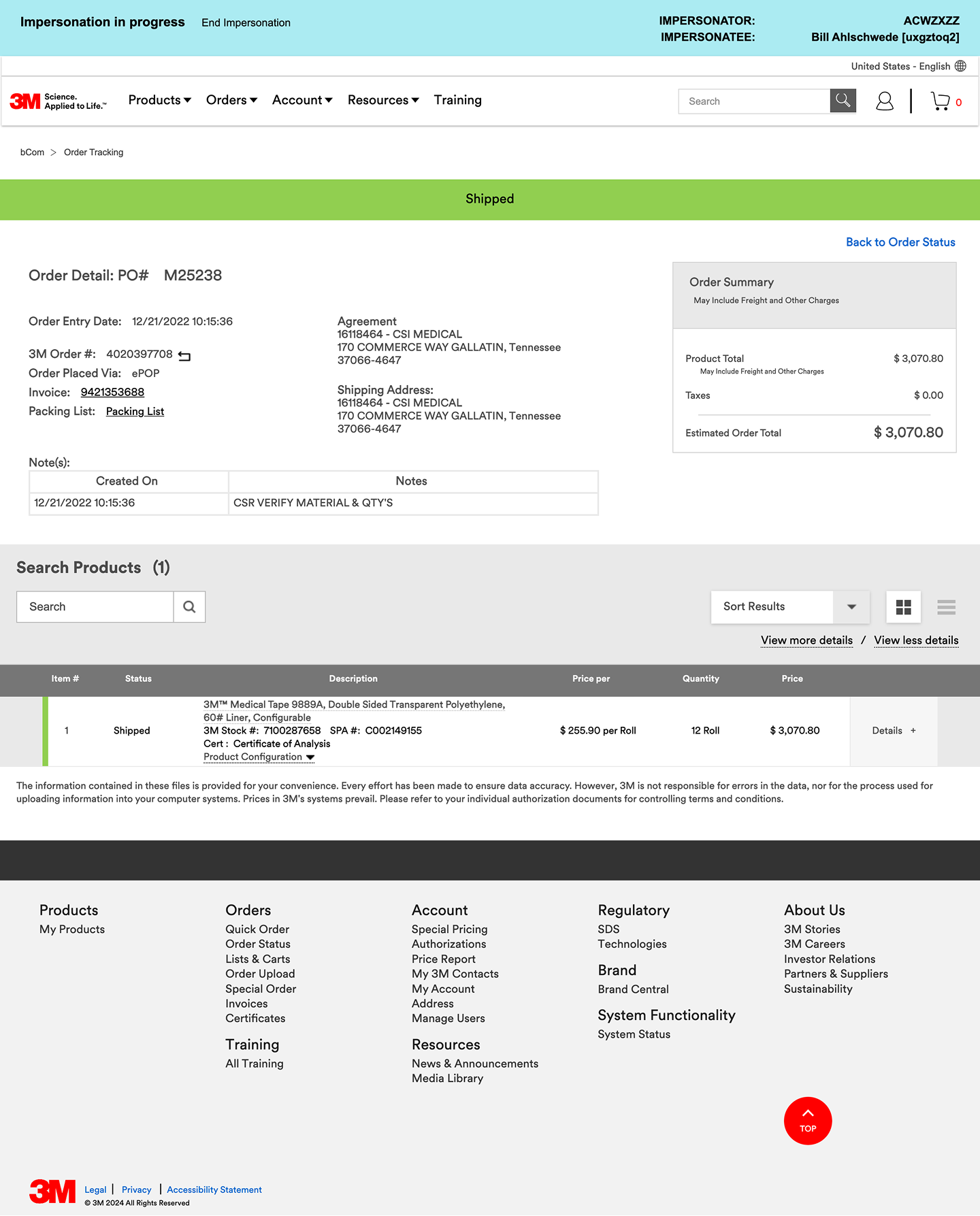Viewport: 980px width, 1216px height.
Task: Open Invoices footer link
Action: point(246,1004)
